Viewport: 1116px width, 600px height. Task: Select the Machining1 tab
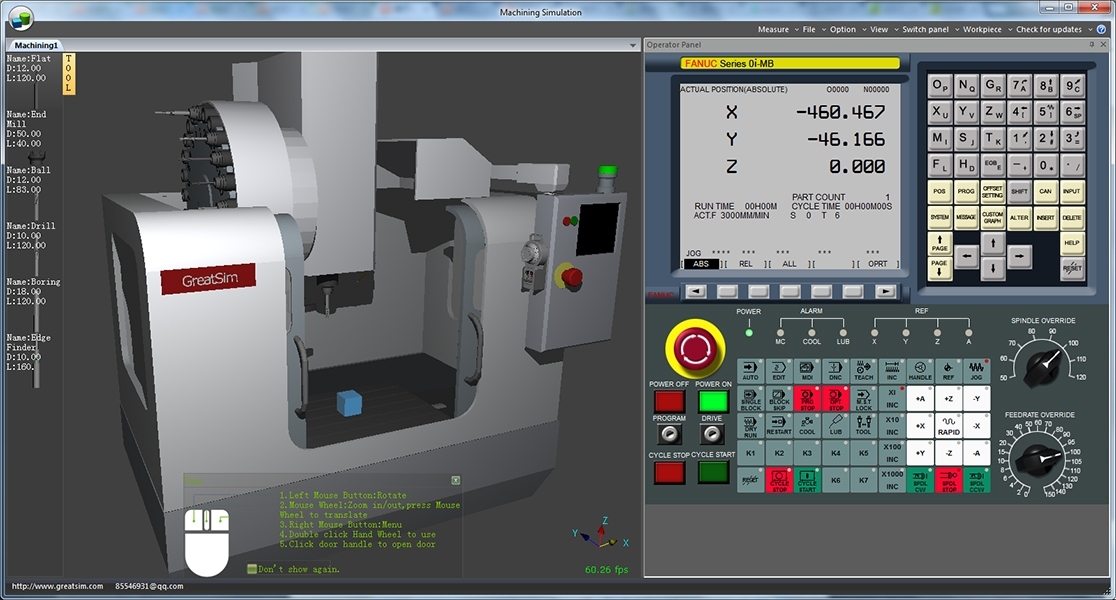36,44
